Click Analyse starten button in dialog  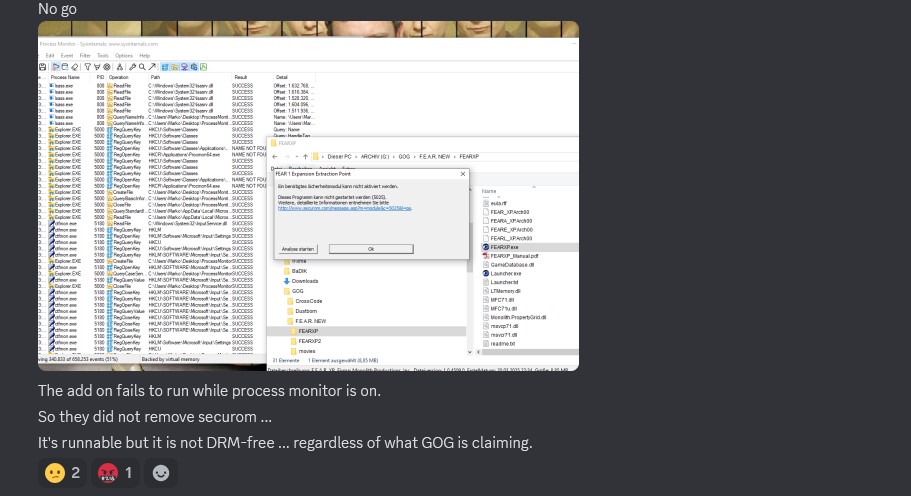pyautogui.click(x=298, y=249)
